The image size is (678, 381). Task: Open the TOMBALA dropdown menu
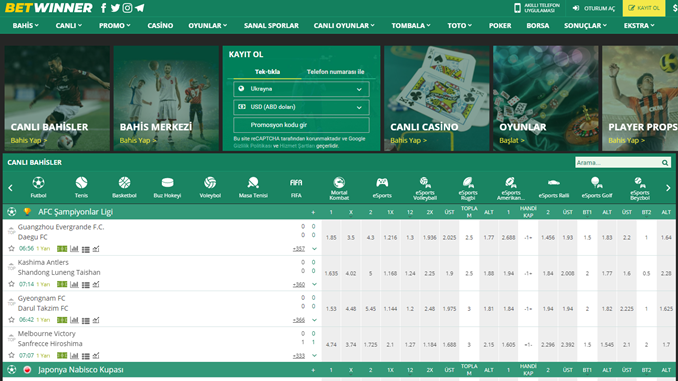pos(411,26)
